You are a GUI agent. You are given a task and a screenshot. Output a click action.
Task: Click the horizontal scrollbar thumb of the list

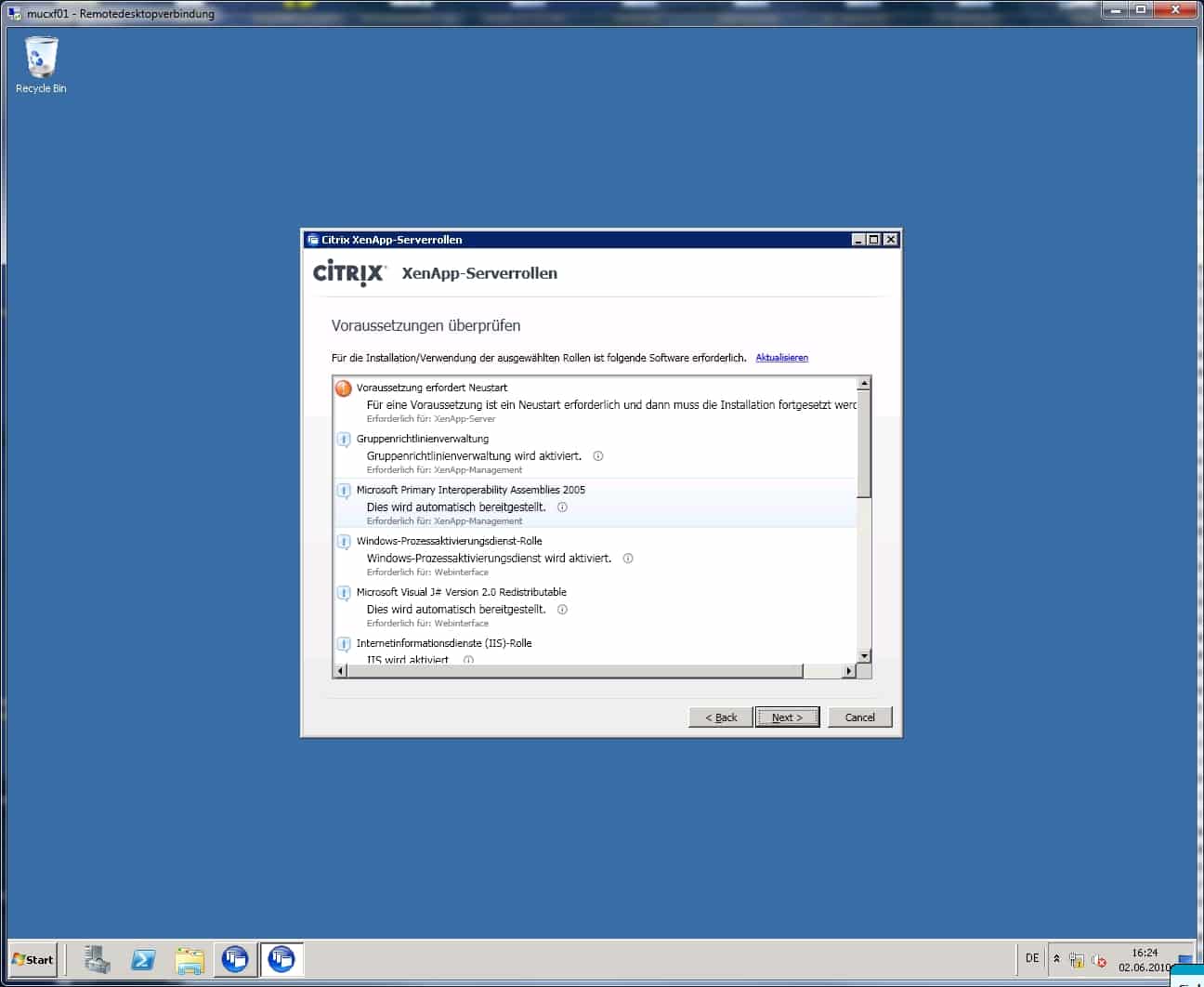click(574, 671)
